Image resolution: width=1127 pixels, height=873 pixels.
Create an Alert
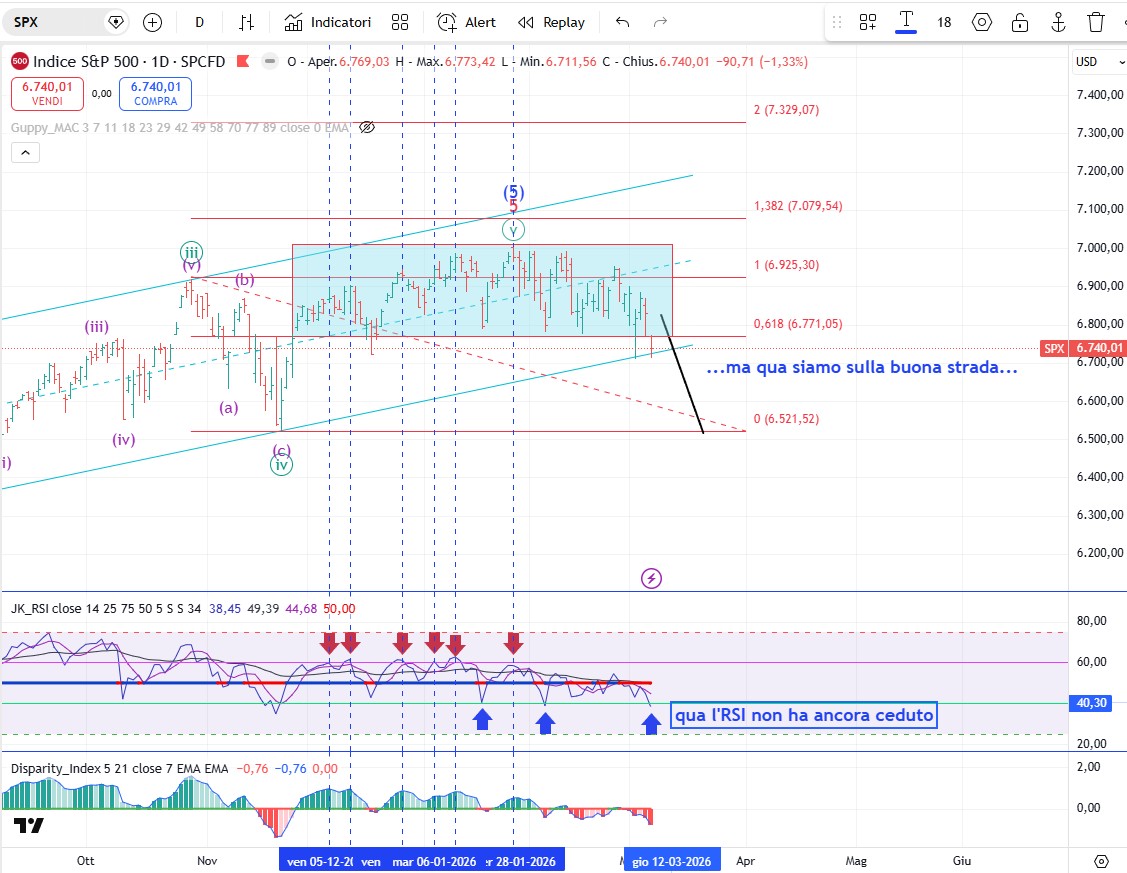(466, 22)
